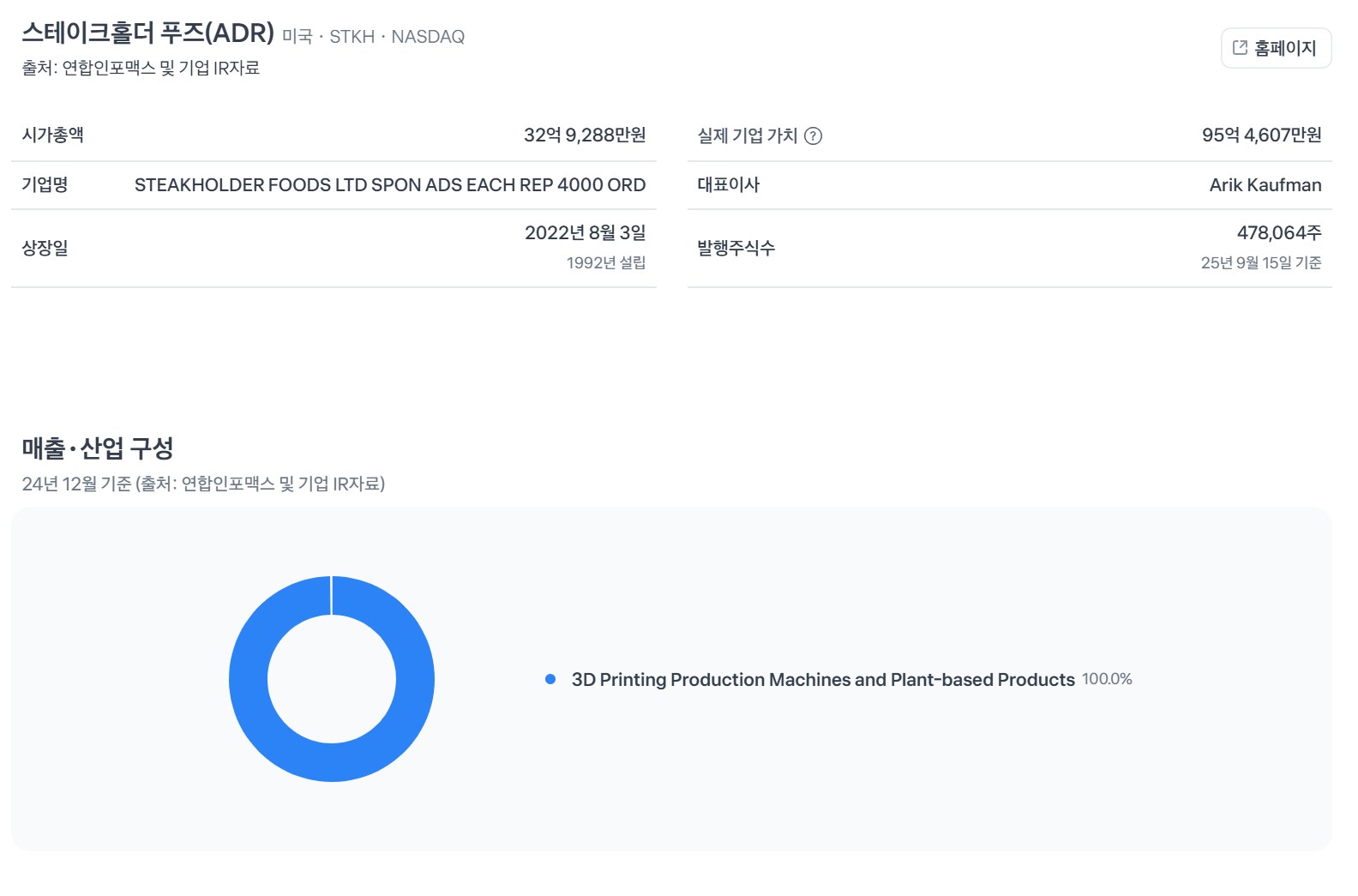The width and height of the screenshot is (1358, 896).
Task: Open the 홈페이지 external link button
Action: click(x=1276, y=48)
